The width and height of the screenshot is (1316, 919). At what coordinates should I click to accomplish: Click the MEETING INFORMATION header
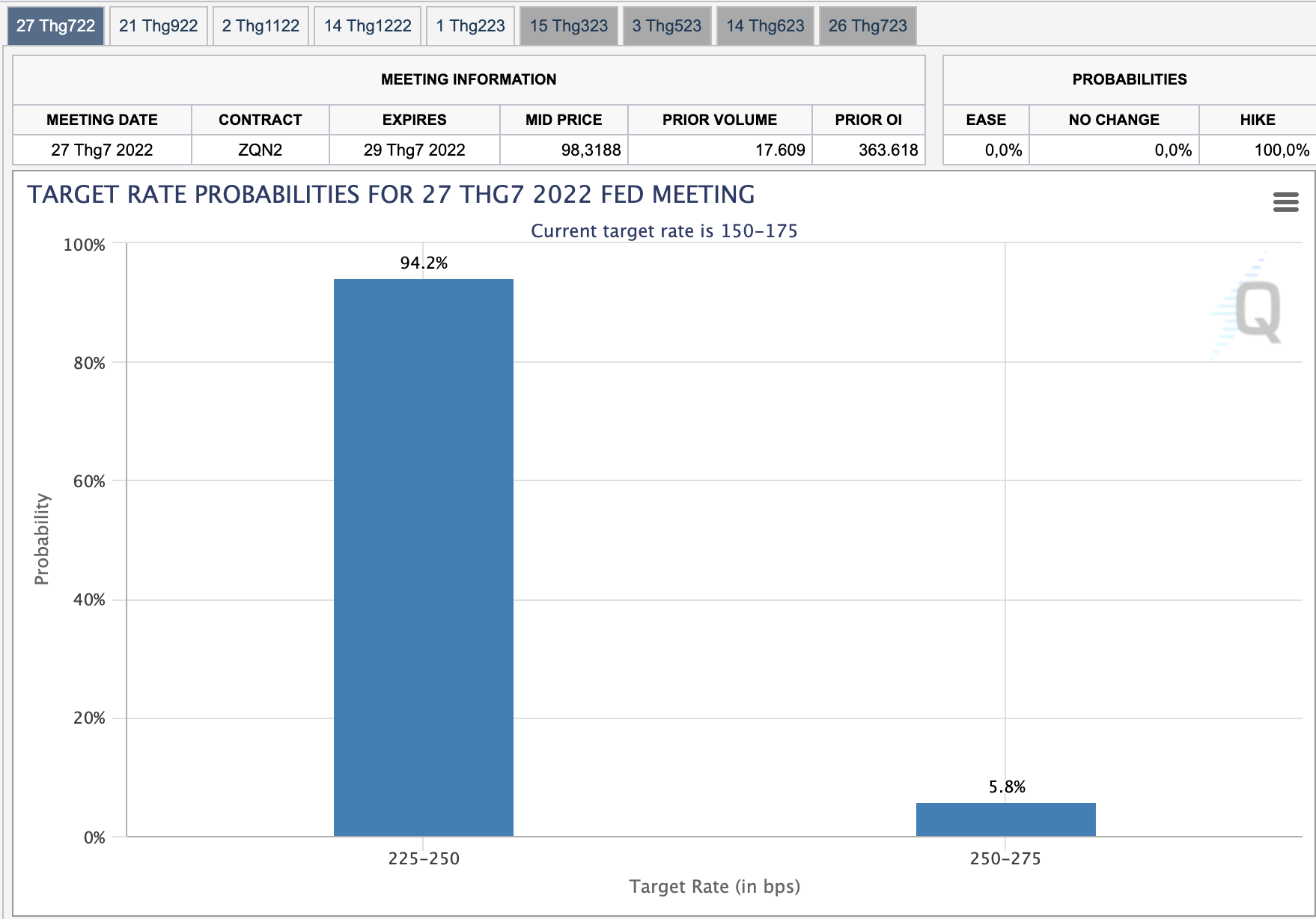469,79
